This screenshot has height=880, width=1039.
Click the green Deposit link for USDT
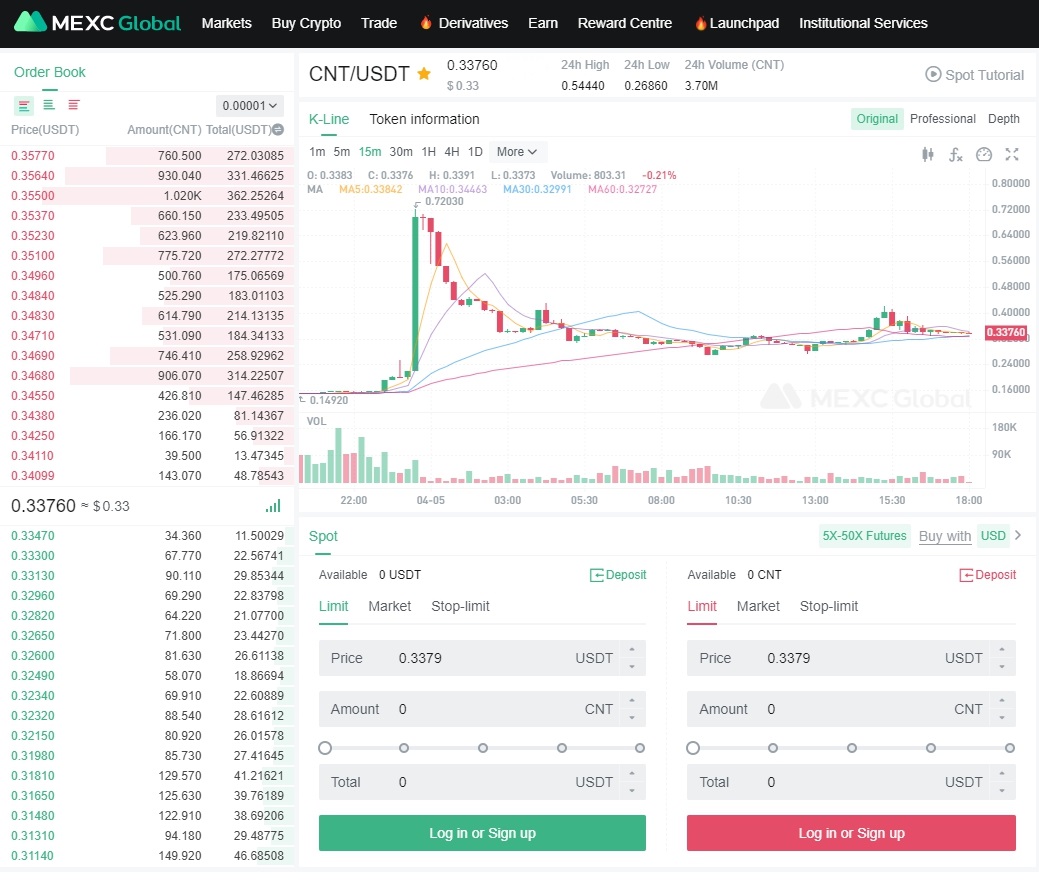[618, 575]
